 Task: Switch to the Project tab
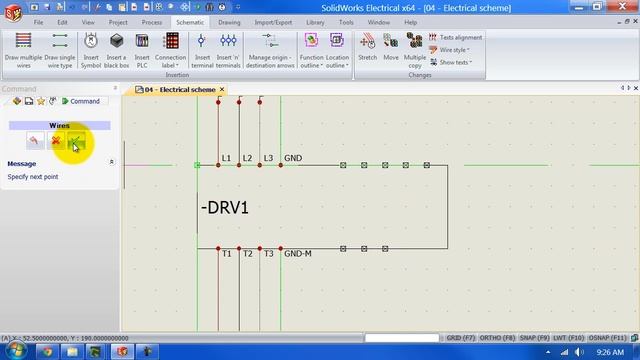click(118, 22)
